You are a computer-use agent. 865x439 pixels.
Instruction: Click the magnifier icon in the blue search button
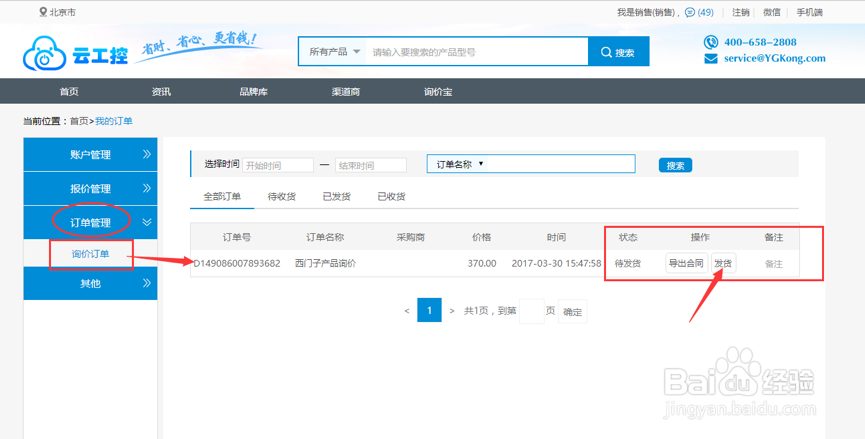606,52
